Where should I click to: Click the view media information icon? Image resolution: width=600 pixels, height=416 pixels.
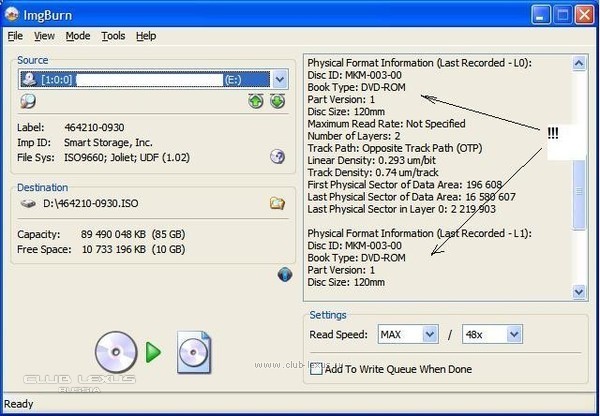pyautogui.click(x=28, y=101)
